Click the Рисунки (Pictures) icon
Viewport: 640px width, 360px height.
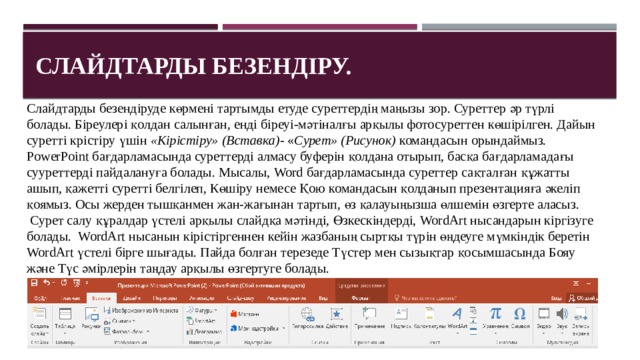pyautogui.click(x=91, y=313)
